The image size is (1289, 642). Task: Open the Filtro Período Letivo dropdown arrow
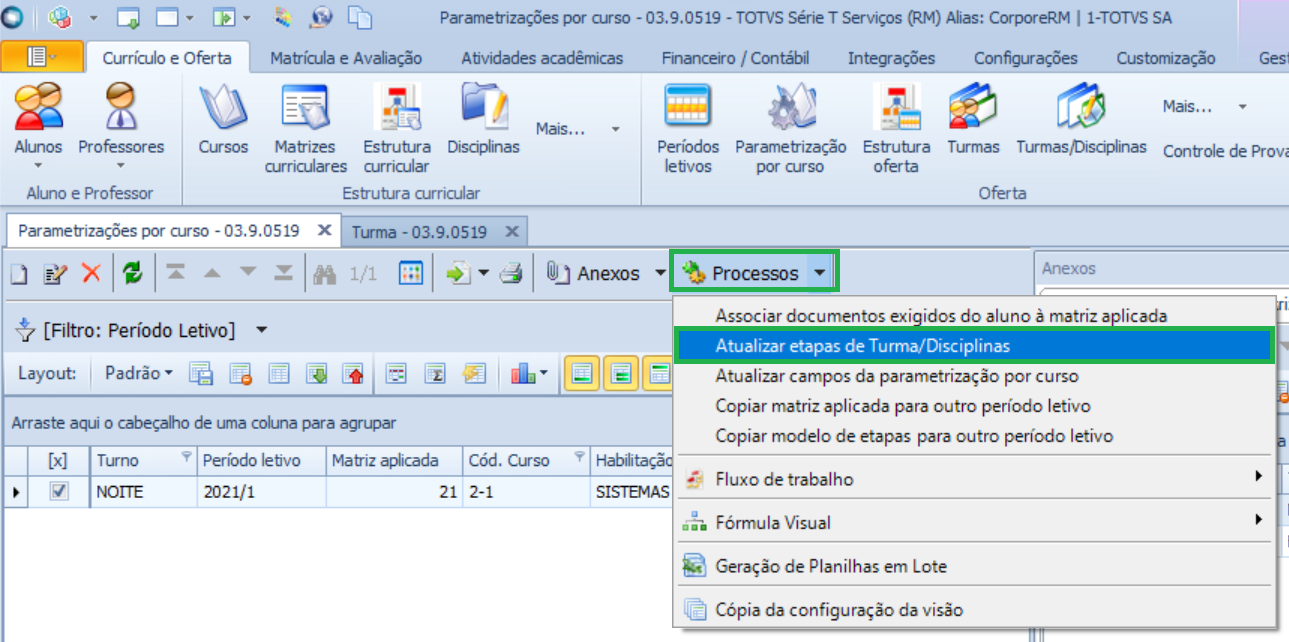coord(262,330)
